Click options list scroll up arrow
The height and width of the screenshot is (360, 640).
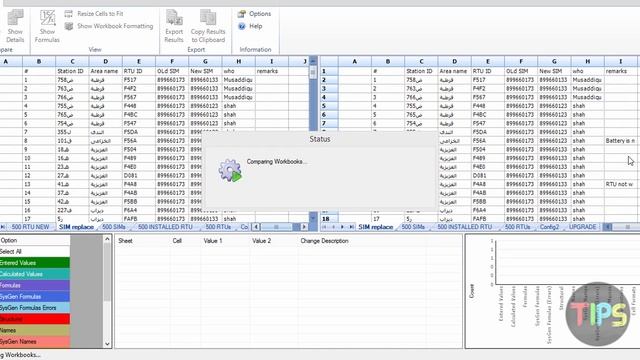[x=107, y=239]
